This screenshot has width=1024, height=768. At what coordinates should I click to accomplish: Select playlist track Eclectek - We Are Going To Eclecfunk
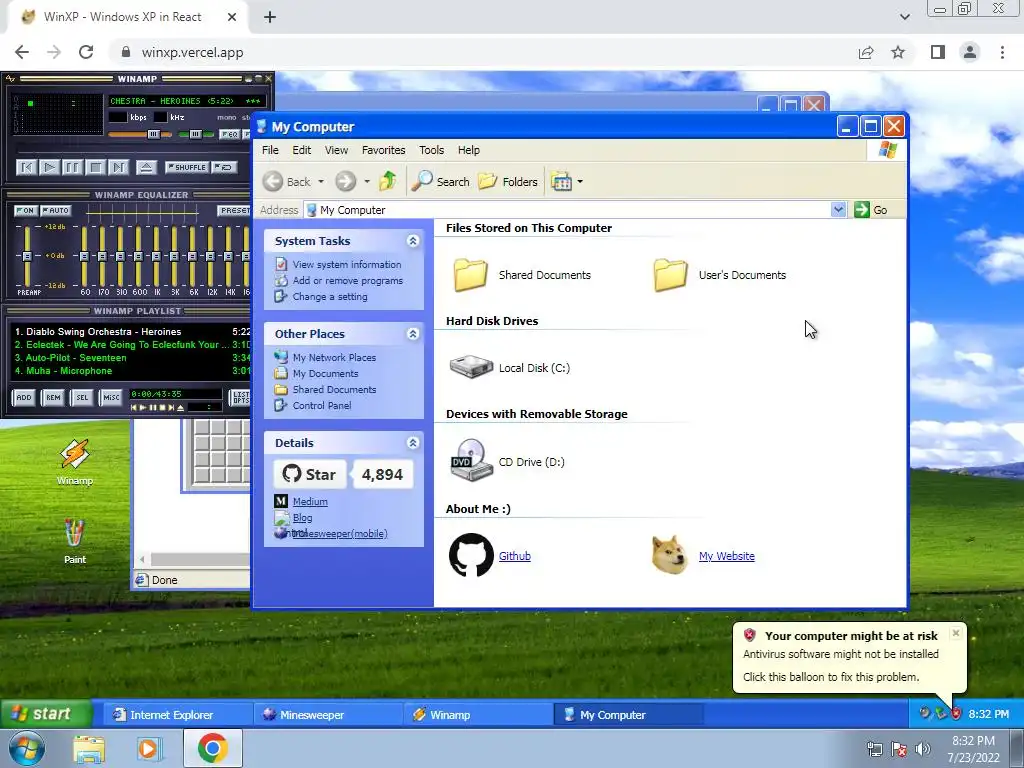pos(131,344)
